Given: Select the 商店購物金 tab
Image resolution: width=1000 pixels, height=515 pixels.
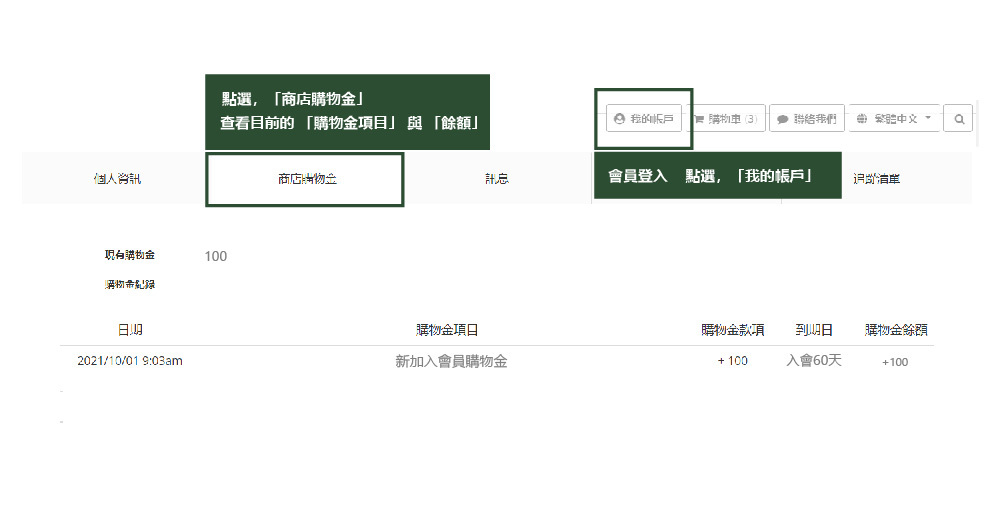Looking at the screenshot, I should (x=305, y=179).
